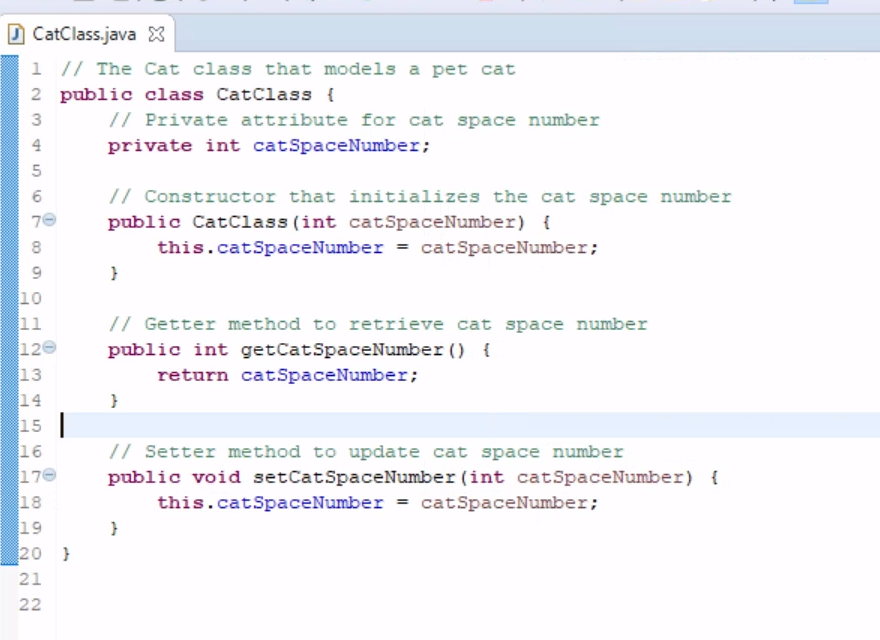Select the CatClass.java editor tab
Image resolution: width=880 pixels, height=640 pixels.
click(x=84, y=33)
